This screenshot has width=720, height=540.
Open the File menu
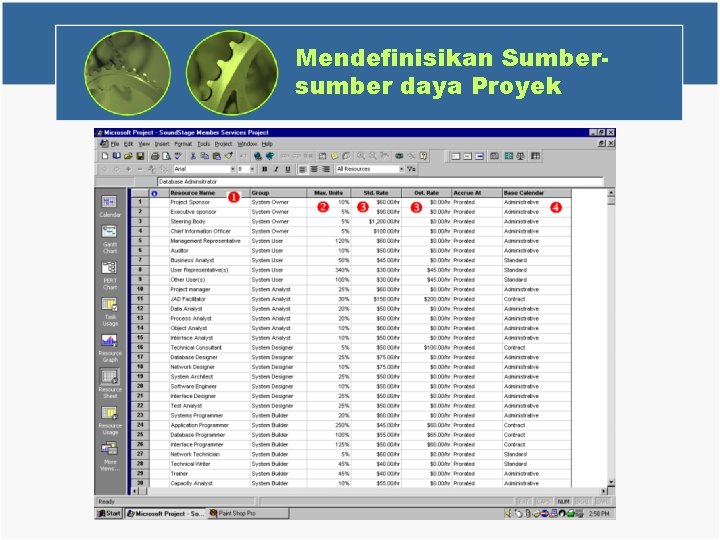click(115, 144)
